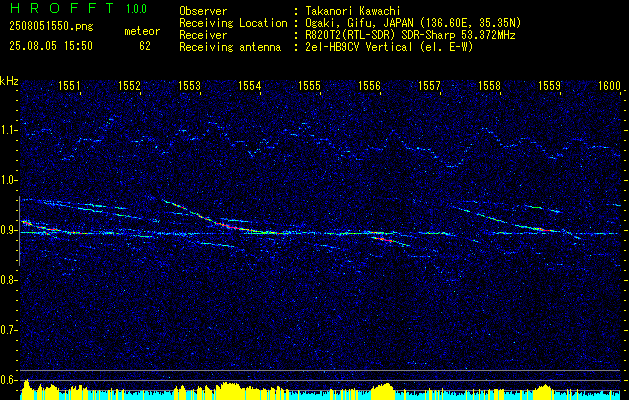Image resolution: width=629 pixels, height=400 pixels.
Task: Click the meteor count value 62
Action: [145, 46]
